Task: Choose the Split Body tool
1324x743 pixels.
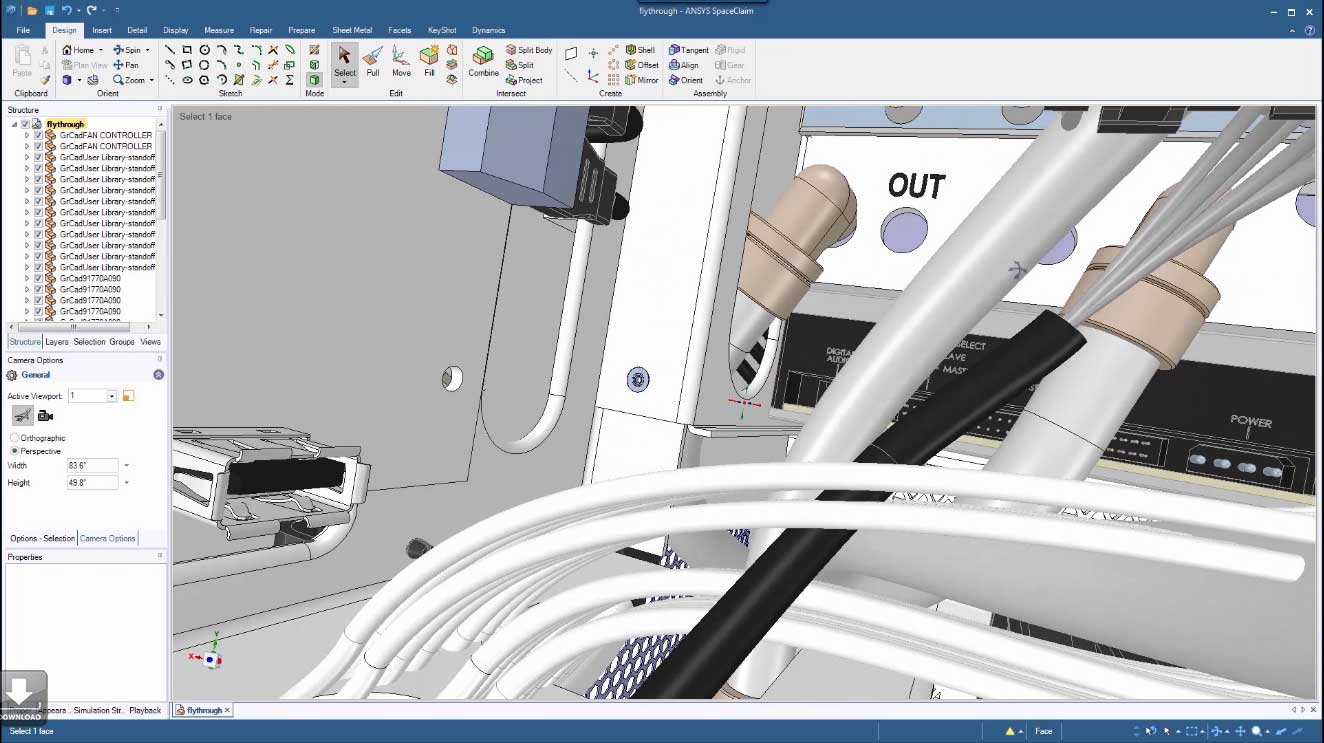Action: [x=528, y=50]
